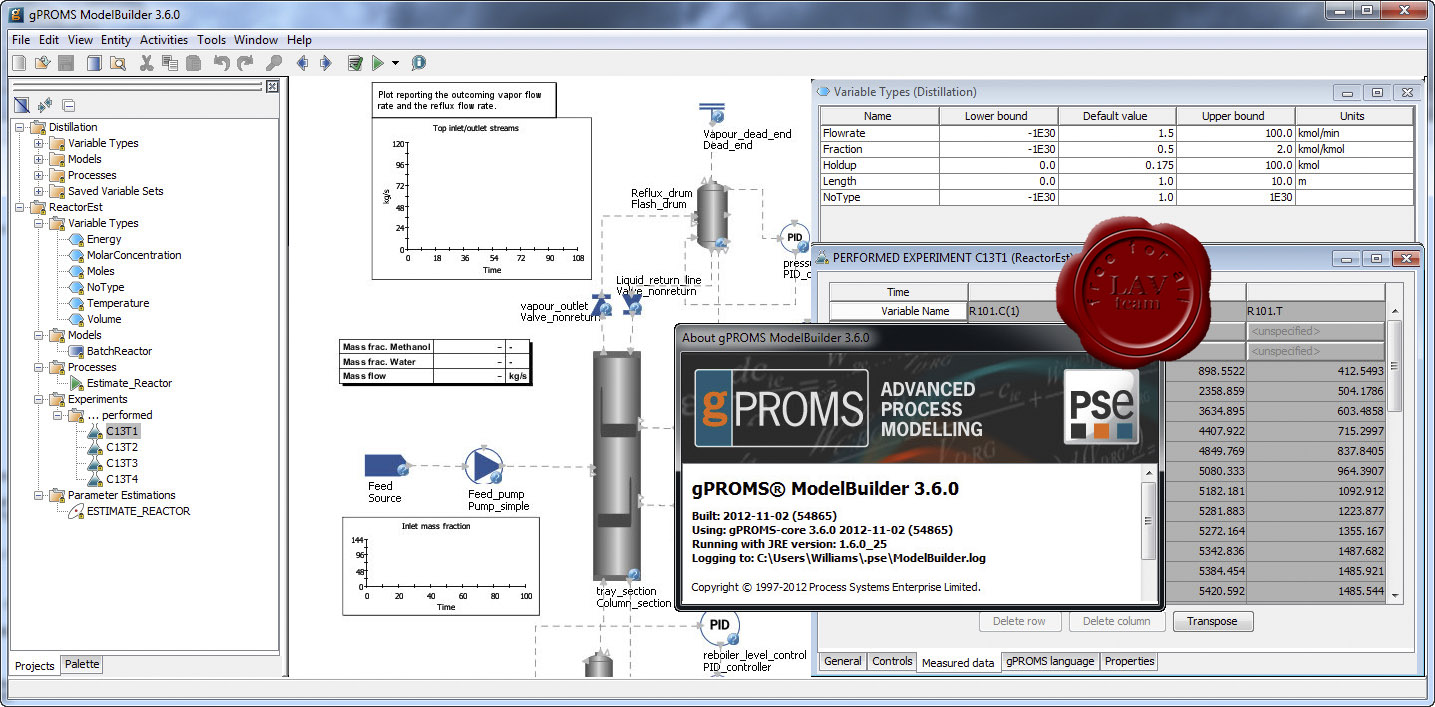
Task: Select the BatchReactor model
Action: coord(119,351)
